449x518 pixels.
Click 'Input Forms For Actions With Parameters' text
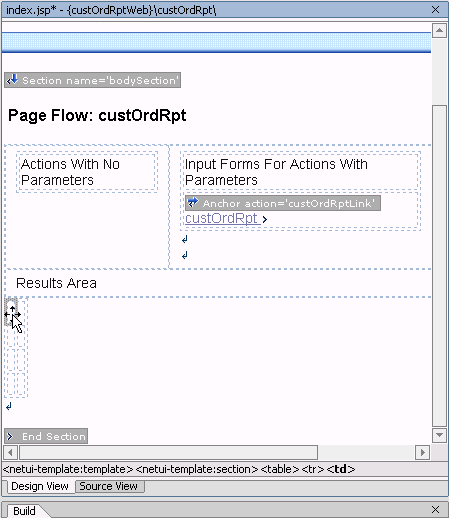pos(276,172)
